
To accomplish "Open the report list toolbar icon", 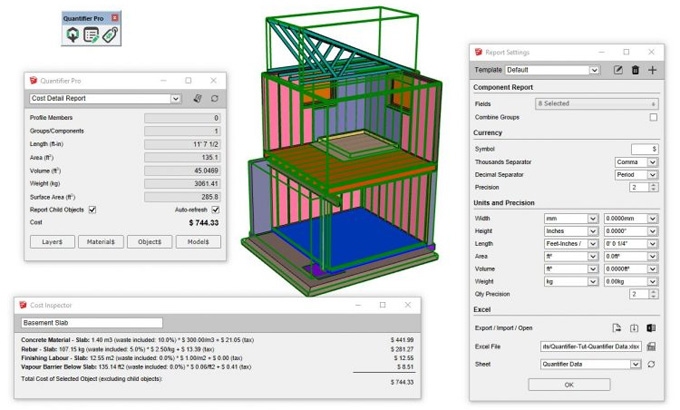I will [x=91, y=34].
